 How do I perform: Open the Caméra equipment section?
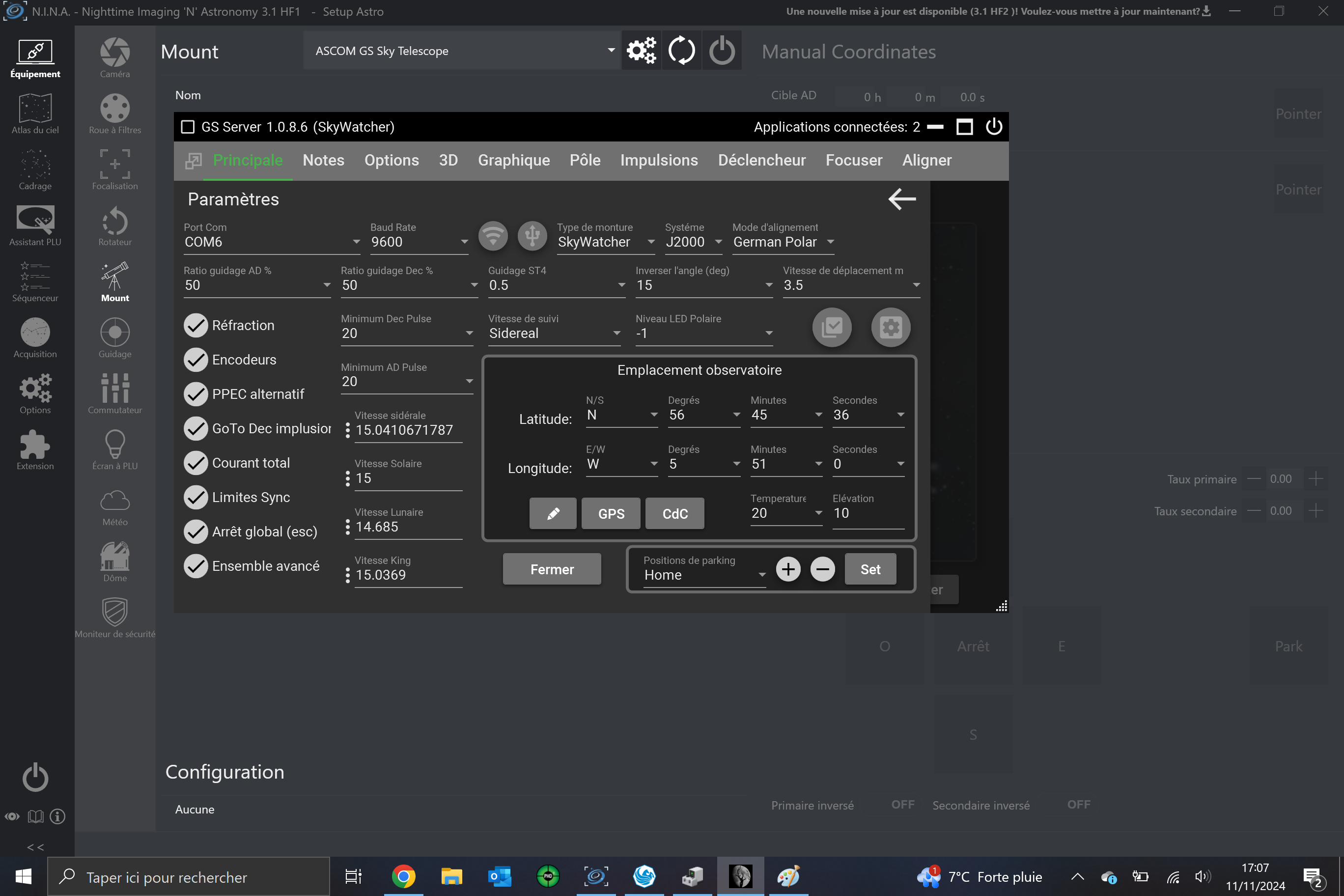click(x=115, y=57)
